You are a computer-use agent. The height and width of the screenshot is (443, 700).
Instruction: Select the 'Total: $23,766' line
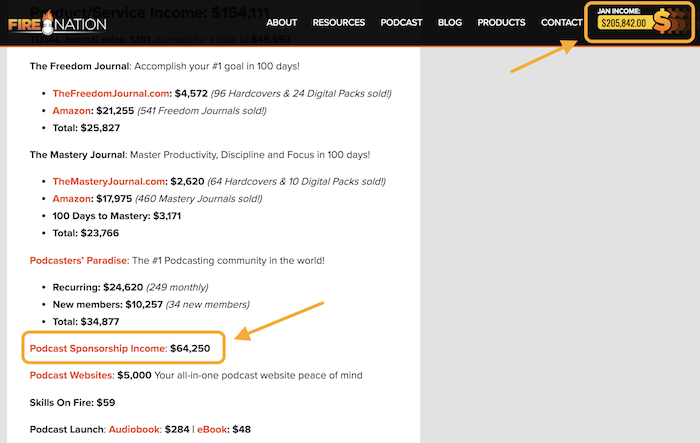pyautogui.click(x=86, y=233)
